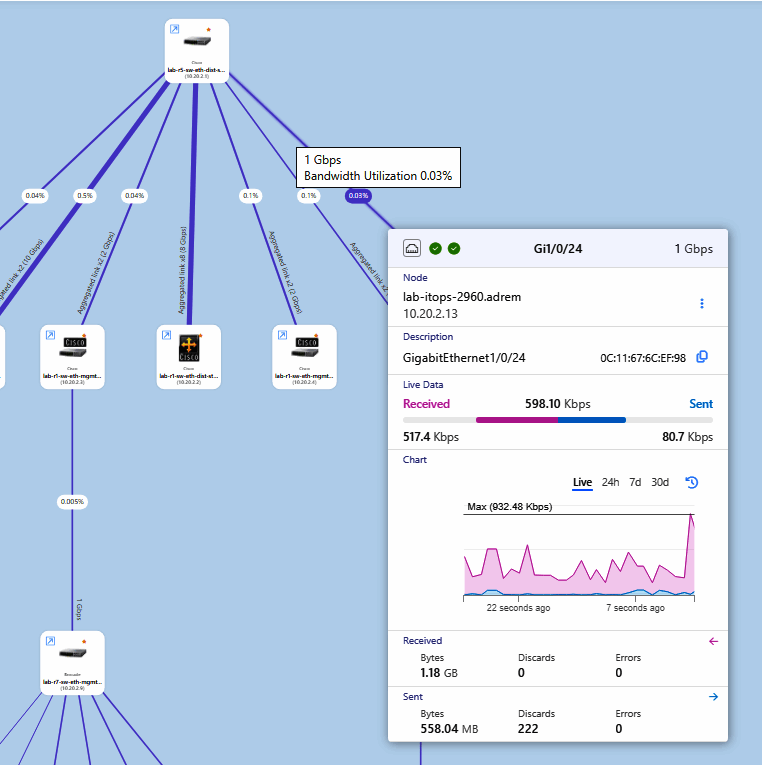Open the three-dot node options menu
The image size is (762, 765).
coord(702,303)
